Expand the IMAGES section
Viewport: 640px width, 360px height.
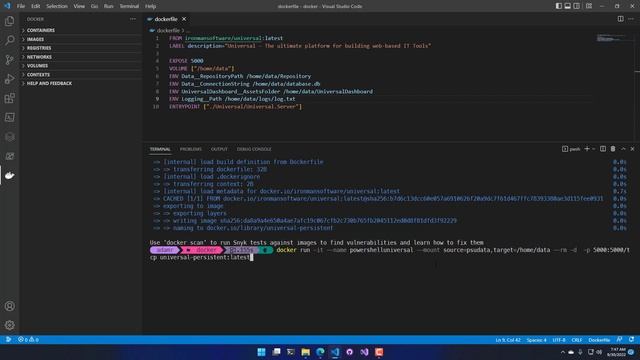coord(81,39)
